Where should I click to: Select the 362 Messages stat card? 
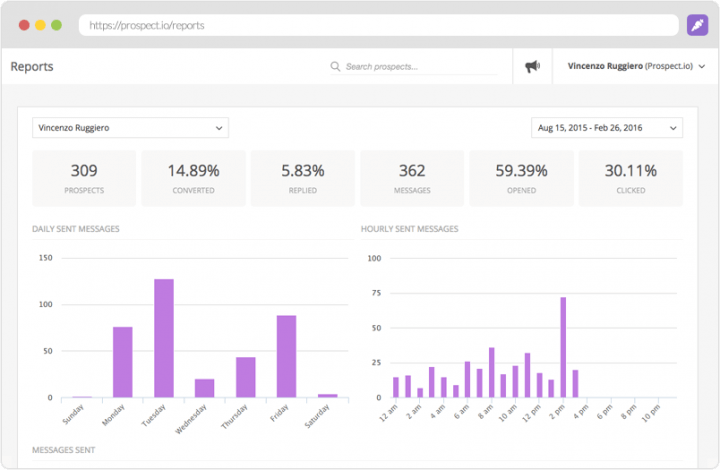point(412,178)
